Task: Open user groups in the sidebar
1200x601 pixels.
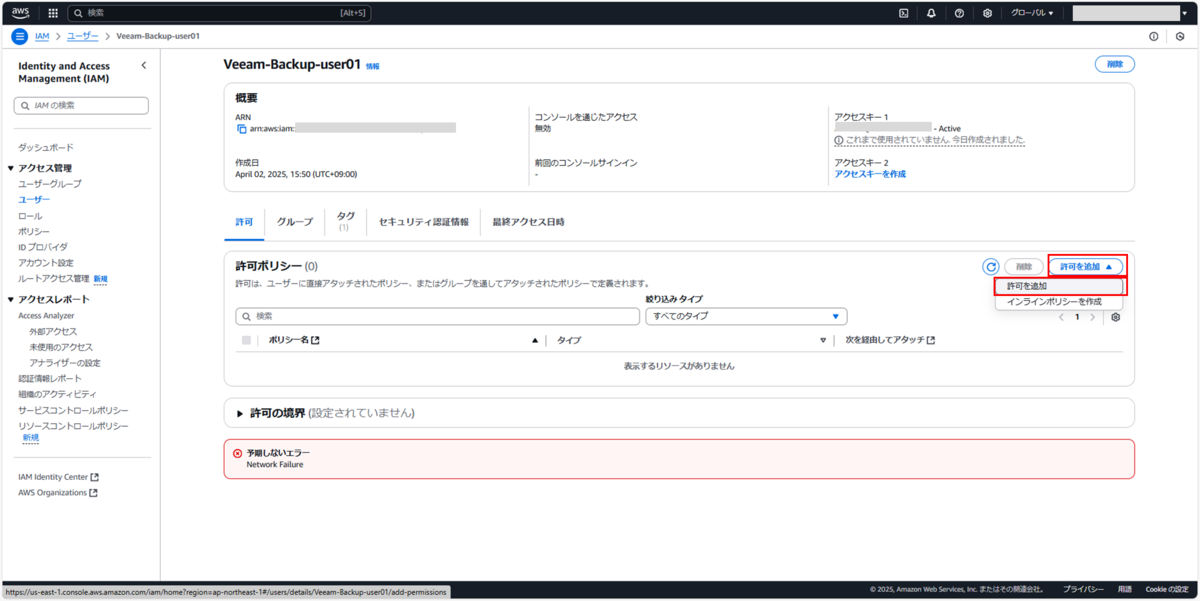Action: click(x=50, y=184)
